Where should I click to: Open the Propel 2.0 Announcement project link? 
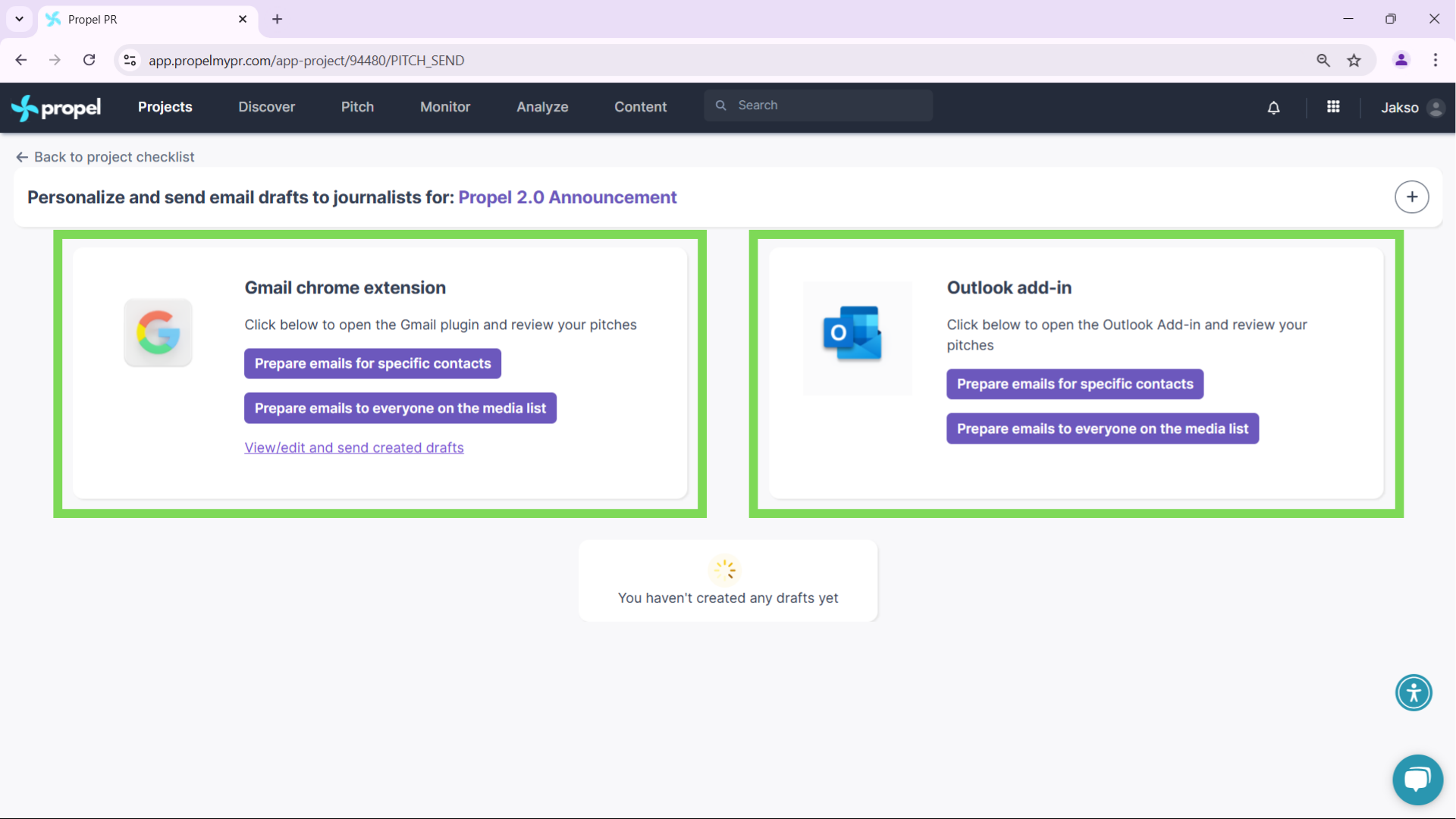(567, 197)
